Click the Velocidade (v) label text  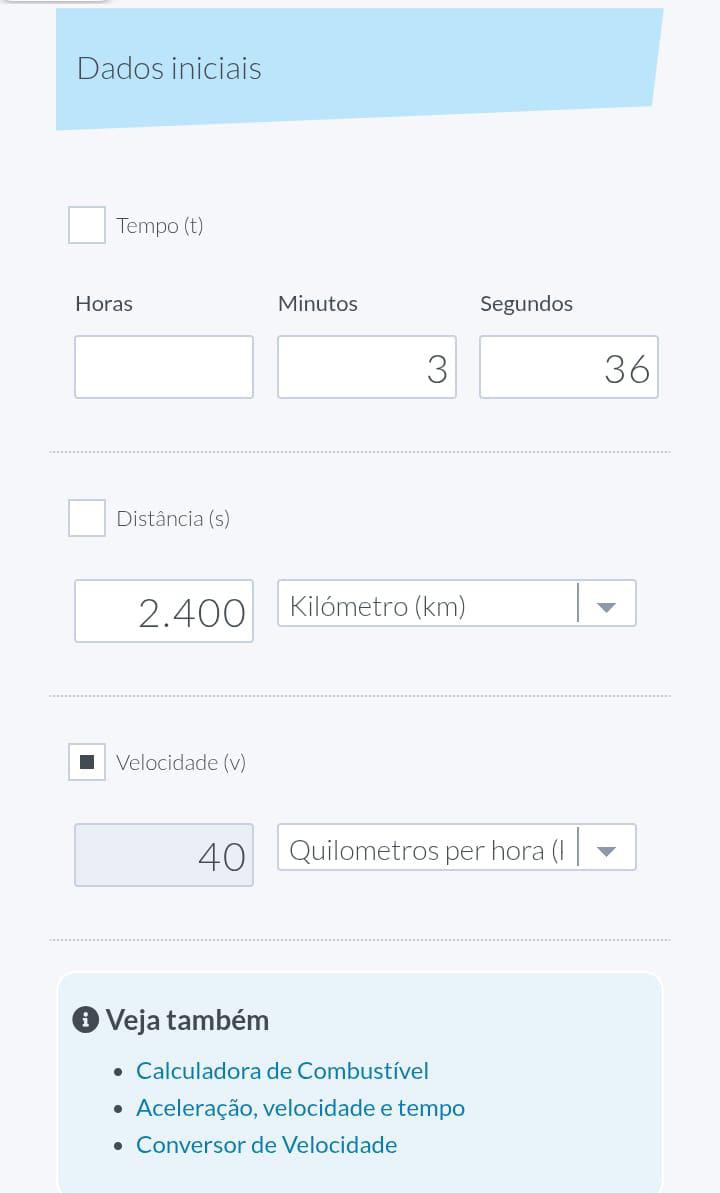[181, 762]
